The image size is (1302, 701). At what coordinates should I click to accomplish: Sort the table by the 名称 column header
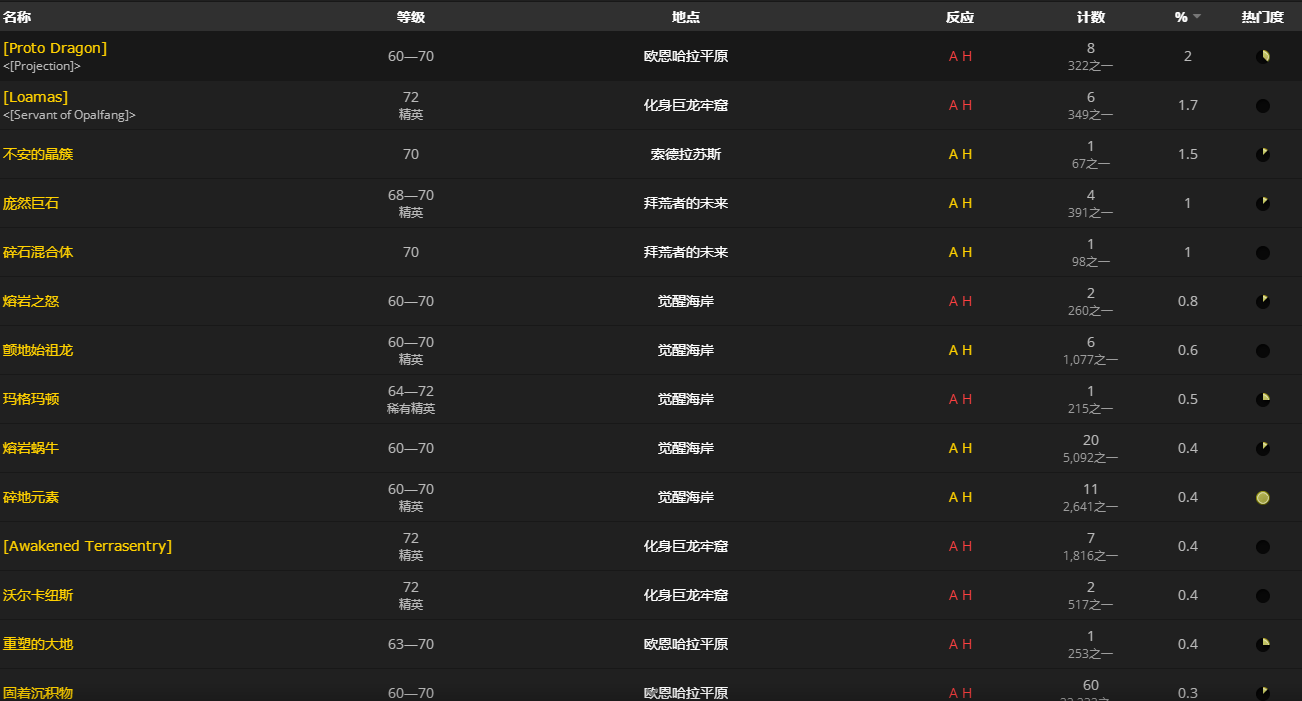click(x=18, y=16)
